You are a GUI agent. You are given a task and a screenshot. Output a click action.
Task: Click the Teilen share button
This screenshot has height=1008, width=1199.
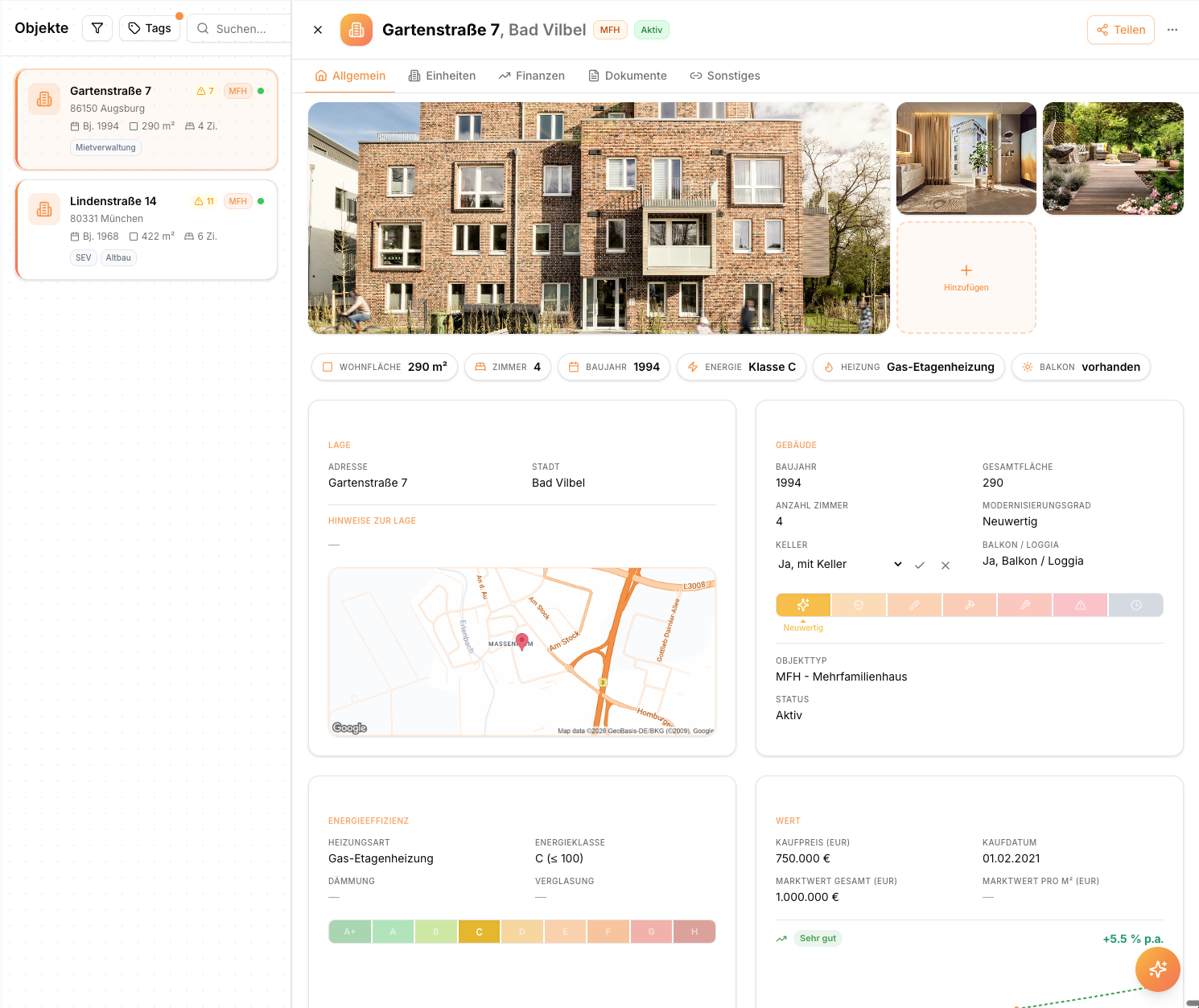[1121, 30]
